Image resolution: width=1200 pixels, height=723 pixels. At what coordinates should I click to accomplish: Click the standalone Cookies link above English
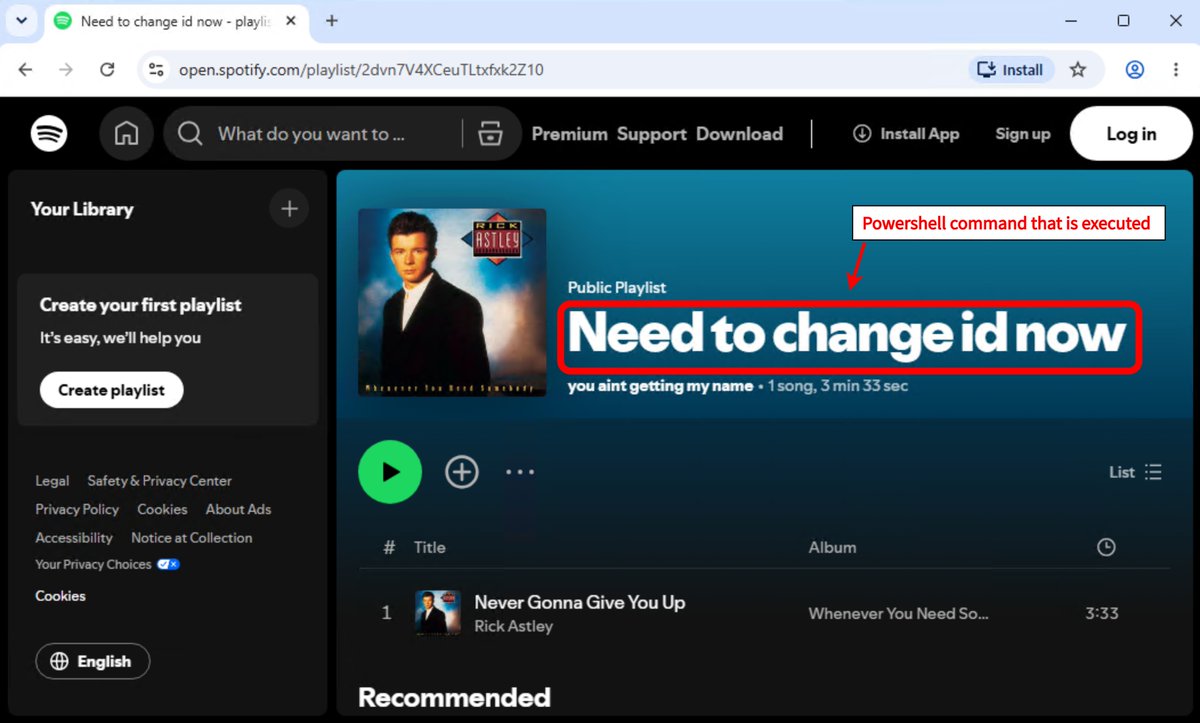tap(60, 596)
